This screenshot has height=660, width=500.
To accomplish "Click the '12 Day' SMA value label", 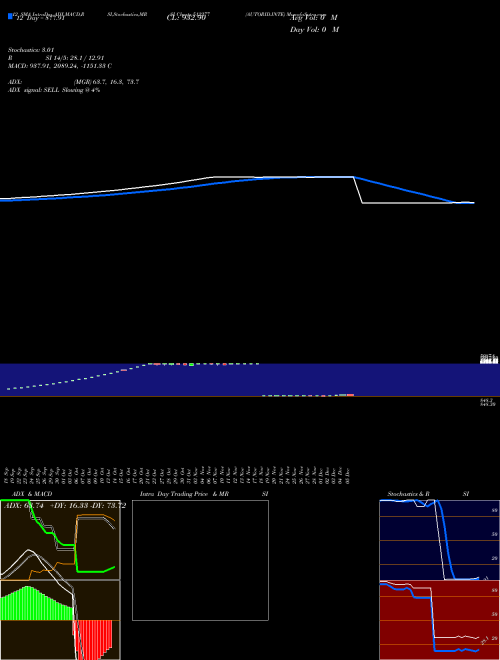I will [40, 18].
